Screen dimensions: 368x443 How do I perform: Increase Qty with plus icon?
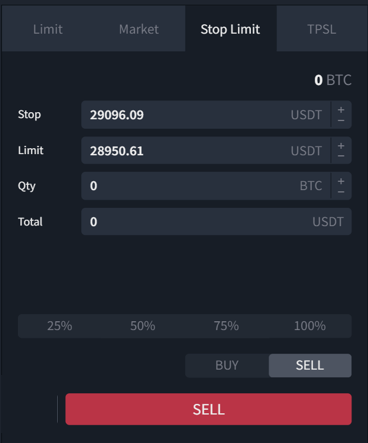(341, 181)
